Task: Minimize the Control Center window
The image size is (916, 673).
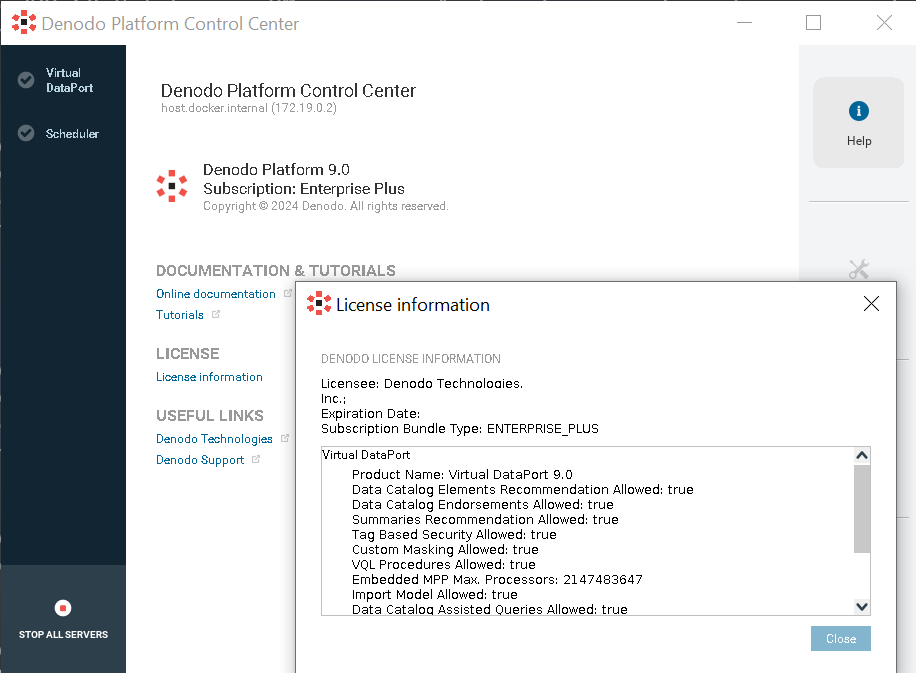Action: [x=744, y=23]
